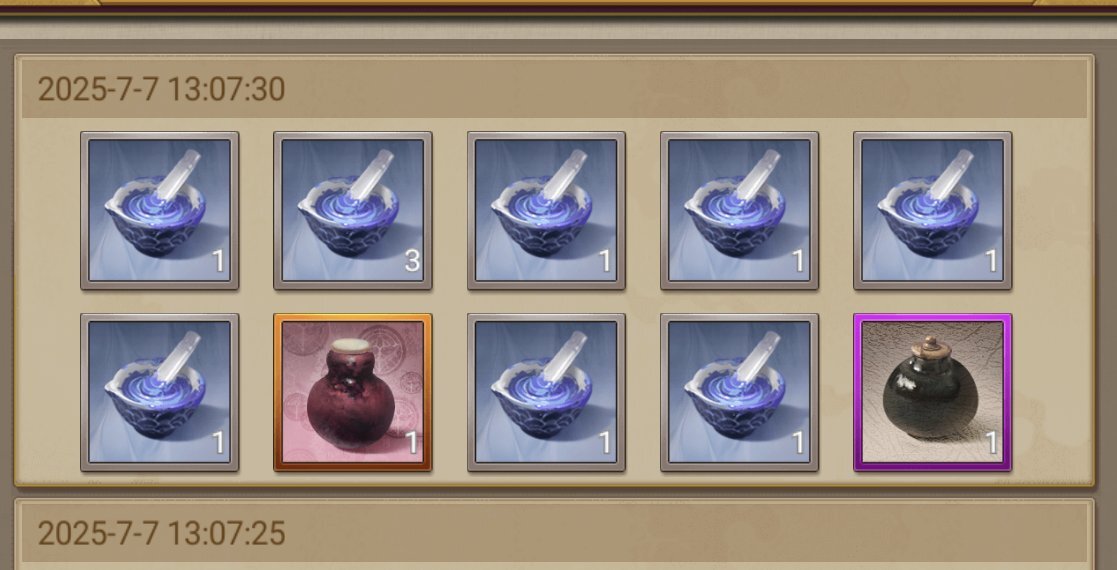Click the 2025-7-7 13:07:30 timestamp

tap(161, 90)
